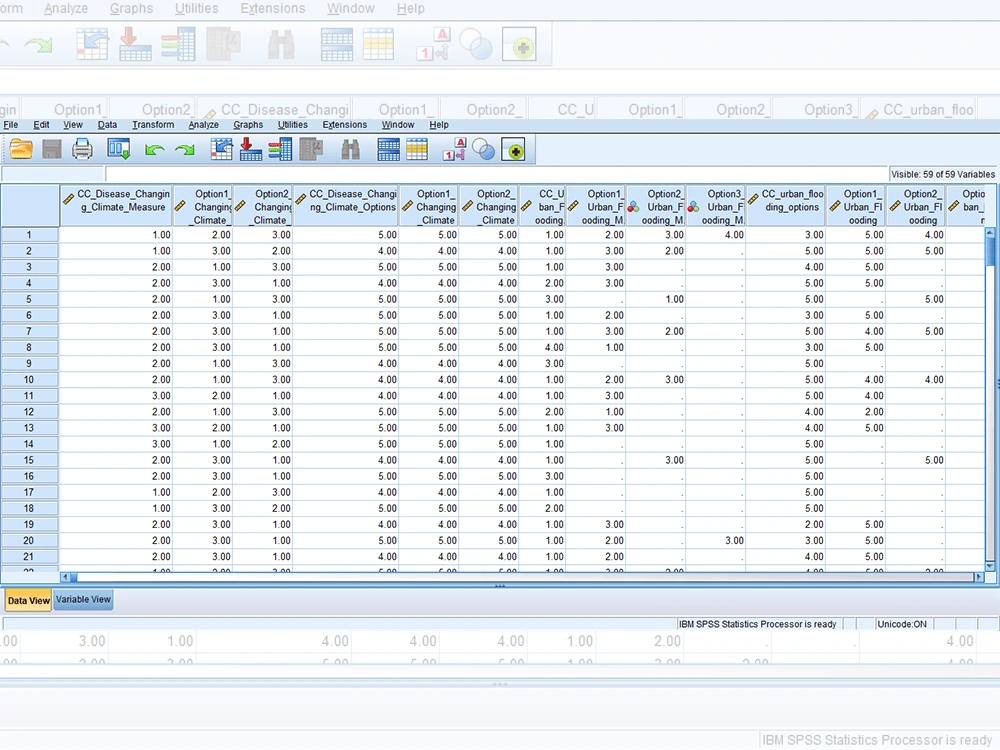Open the Edit menu
Image resolution: width=1000 pixels, height=750 pixels.
click(x=41, y=125)
